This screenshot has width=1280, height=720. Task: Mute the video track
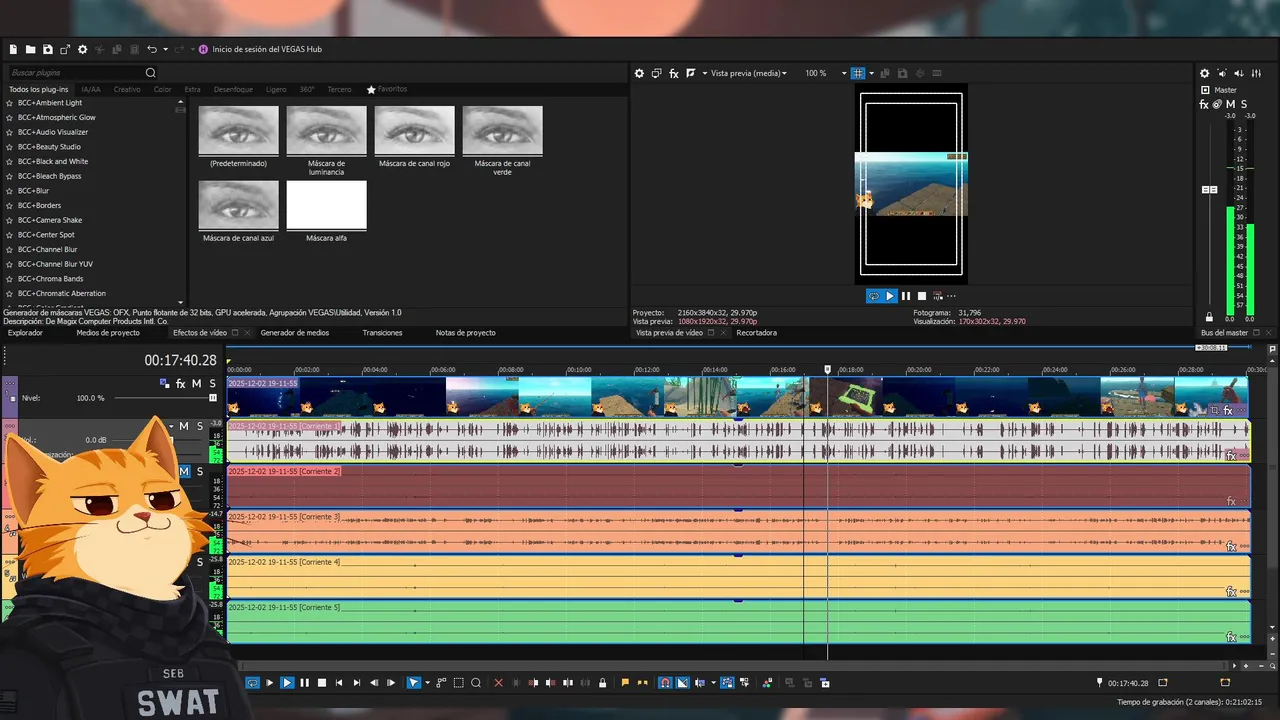pyautogui.click(x=196, y=383)
